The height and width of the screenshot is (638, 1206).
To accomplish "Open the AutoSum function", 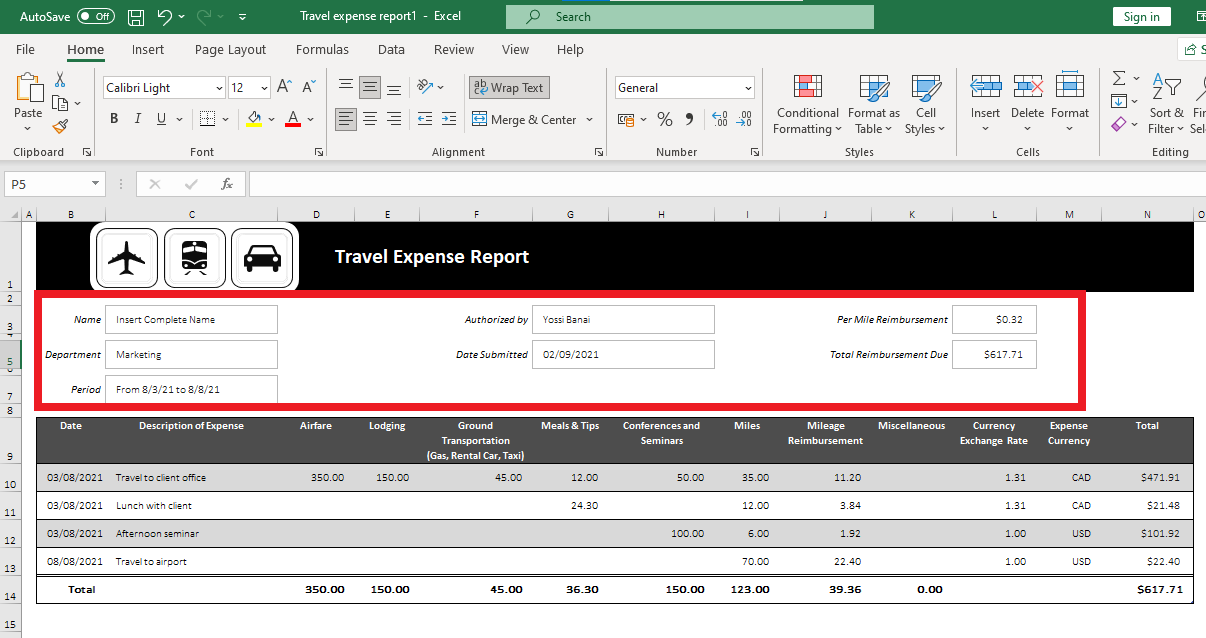I will pos(1117,78).
